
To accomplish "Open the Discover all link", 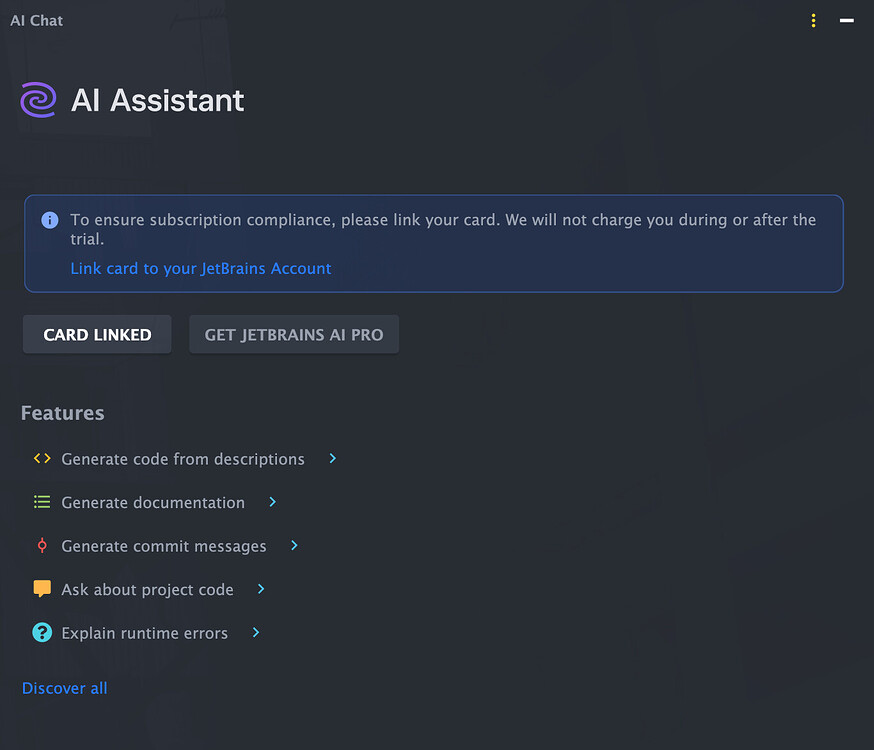I will [x=65, y=688].
